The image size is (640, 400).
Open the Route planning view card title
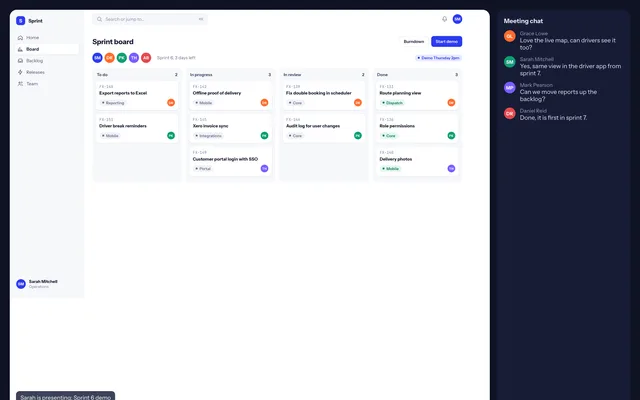click(x=400, y=93)
